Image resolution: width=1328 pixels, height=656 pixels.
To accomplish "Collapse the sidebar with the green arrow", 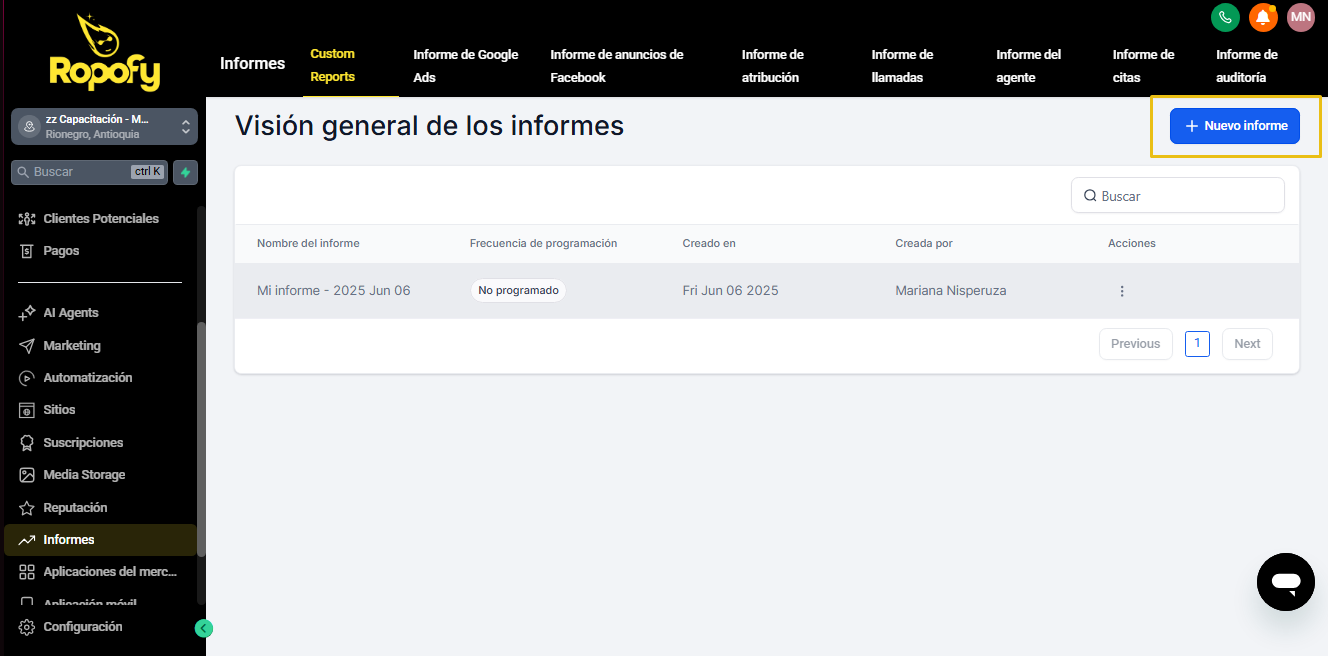I will click(204, 629).
